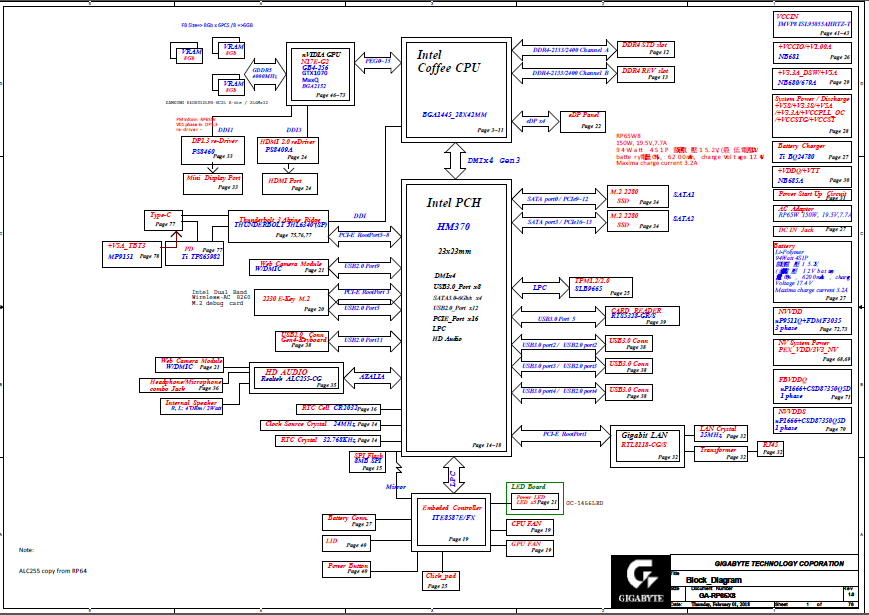Click the DMIx4 Gen3 label
This screenshot has height=615, width=869.
point(493,160)
